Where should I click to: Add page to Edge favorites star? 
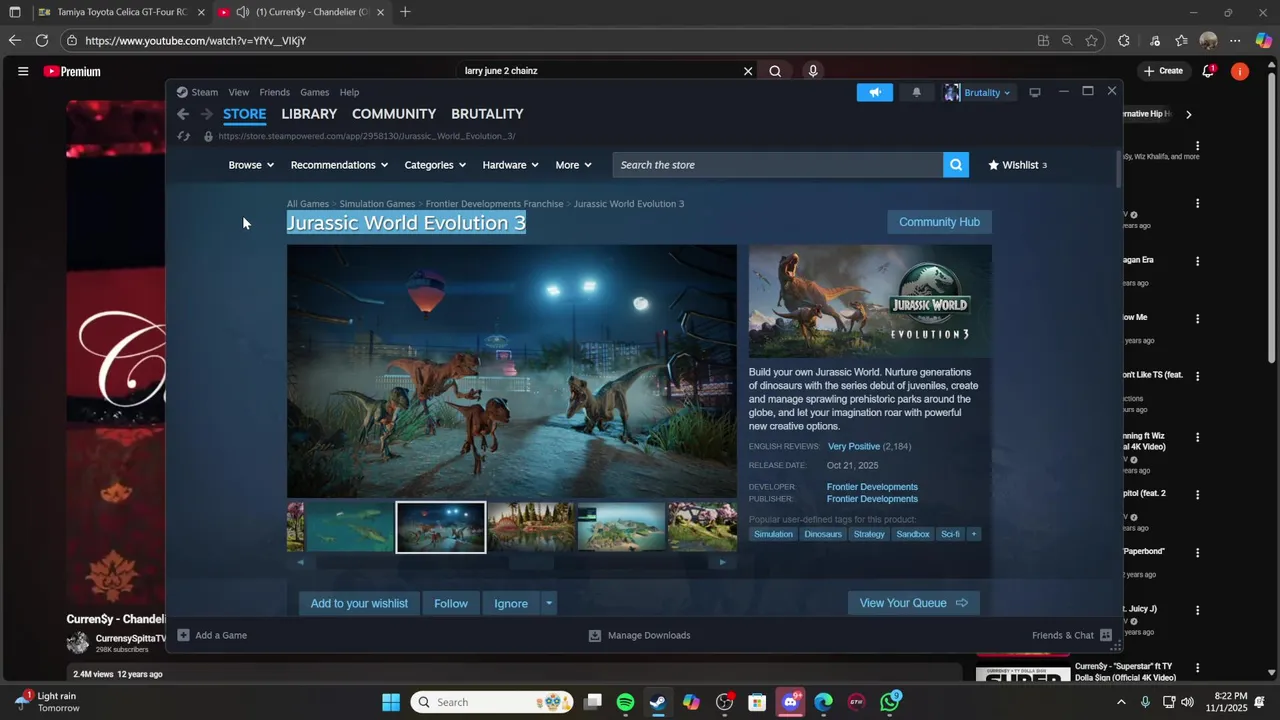pyautogui.click(x=1091, y=40)
